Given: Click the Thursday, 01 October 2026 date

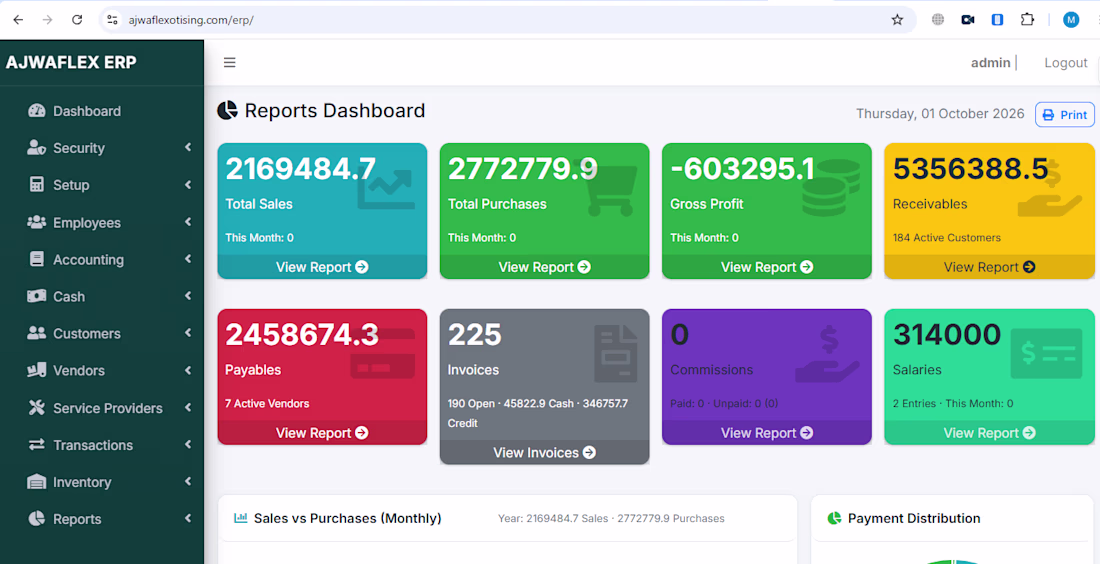Looking at the screenshot, I should click(940, 114).
